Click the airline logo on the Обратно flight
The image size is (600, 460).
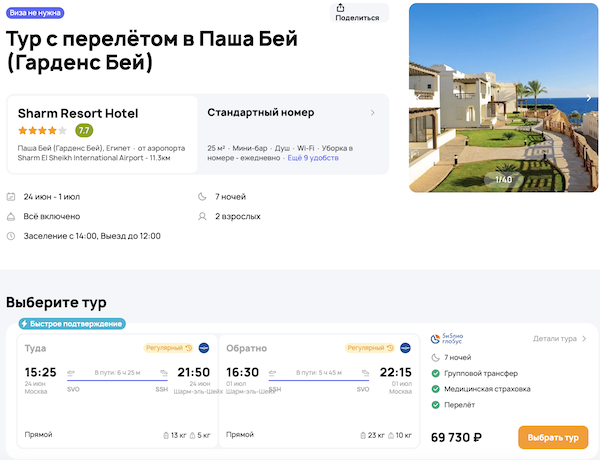tap(405, 348)
